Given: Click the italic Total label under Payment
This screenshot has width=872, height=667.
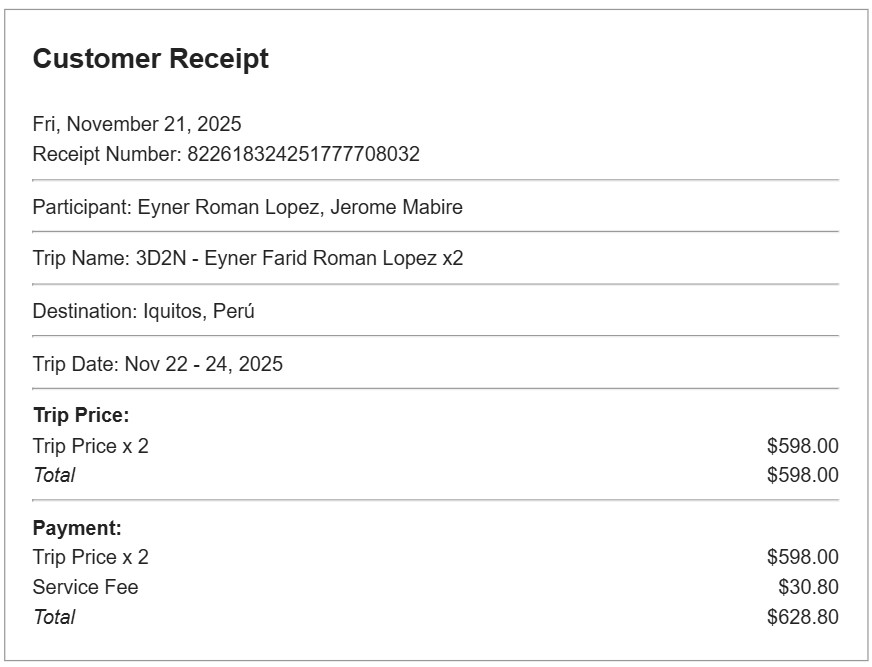Looking at the screenshot, I should [x=54, y=617].
